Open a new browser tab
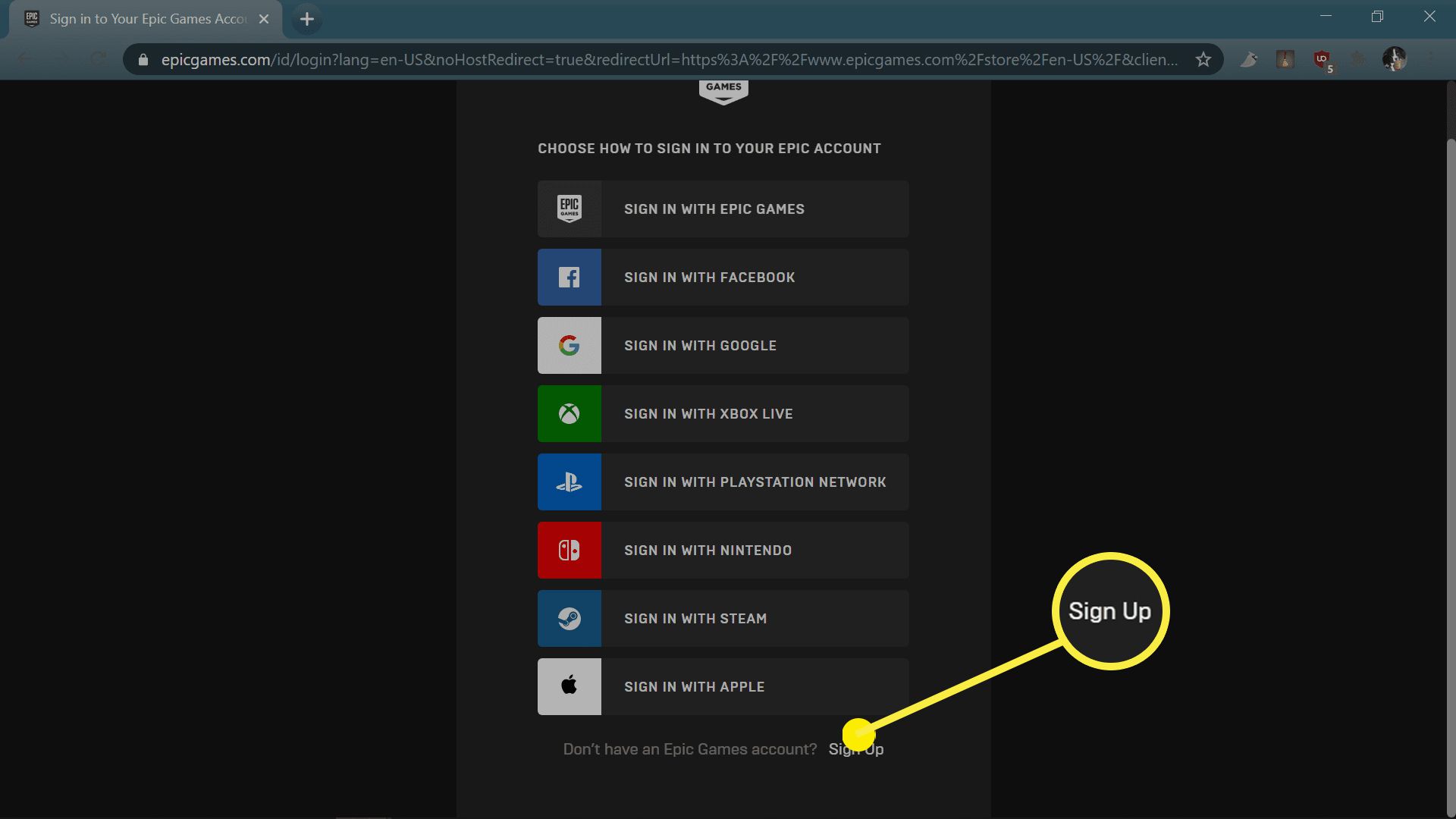Viewport: 1456px width, 819px height. pyautogui.click(x=307, y=19)
